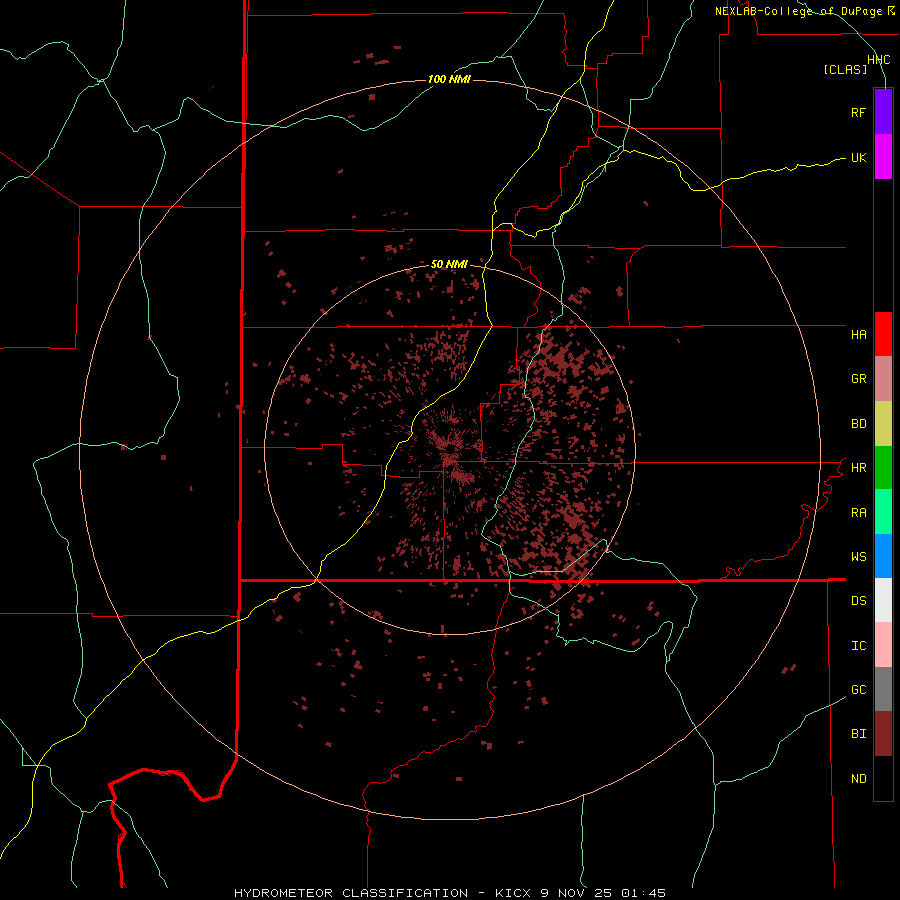This screenshot has height=900, width=900.
Task: Click the RA legend label
Action: (858, 512)
